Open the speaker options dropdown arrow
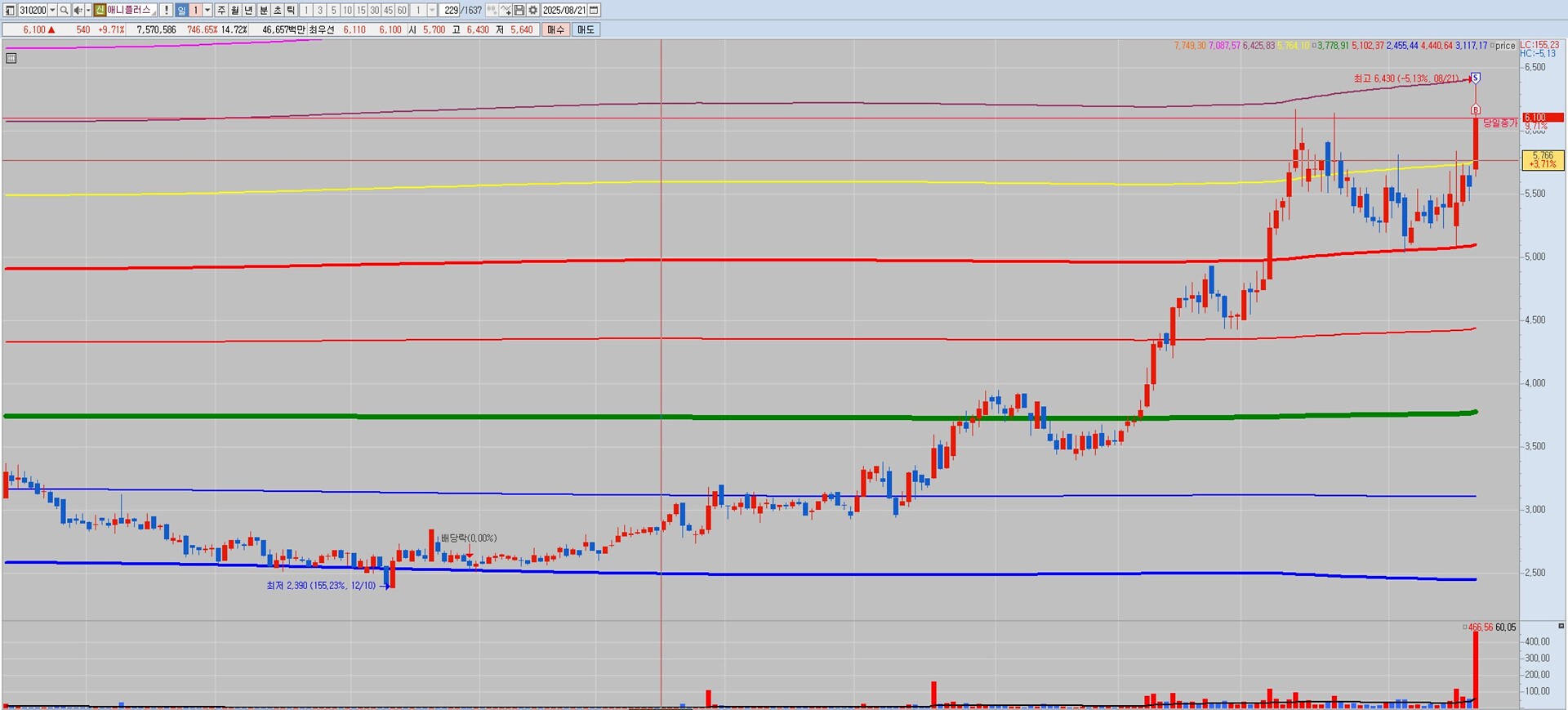Image resolution: width=1568 pixels, height=710 pixels. (88, 10)
